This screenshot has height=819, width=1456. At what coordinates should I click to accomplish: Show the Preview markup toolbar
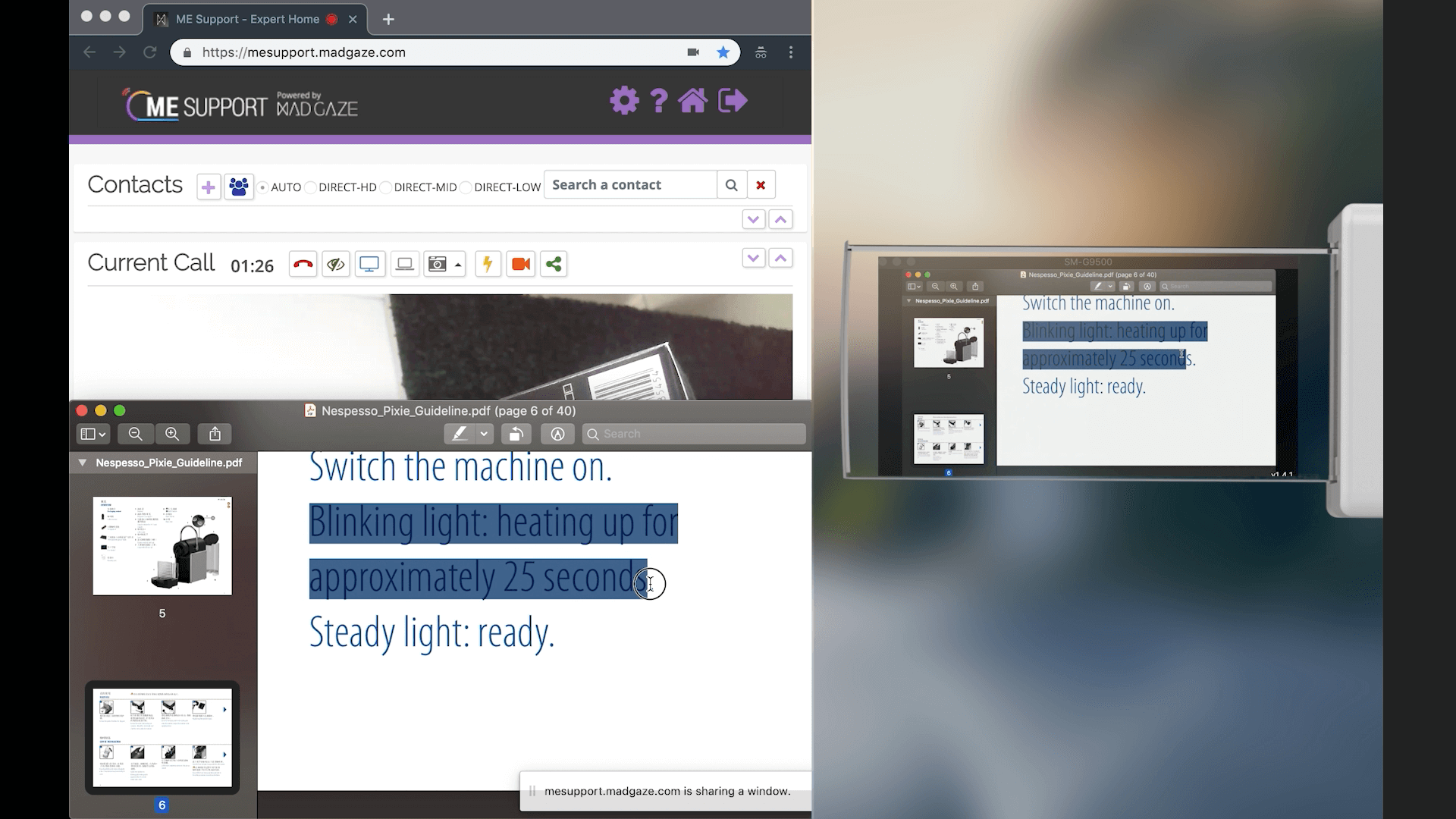click(x=557, y=434)
